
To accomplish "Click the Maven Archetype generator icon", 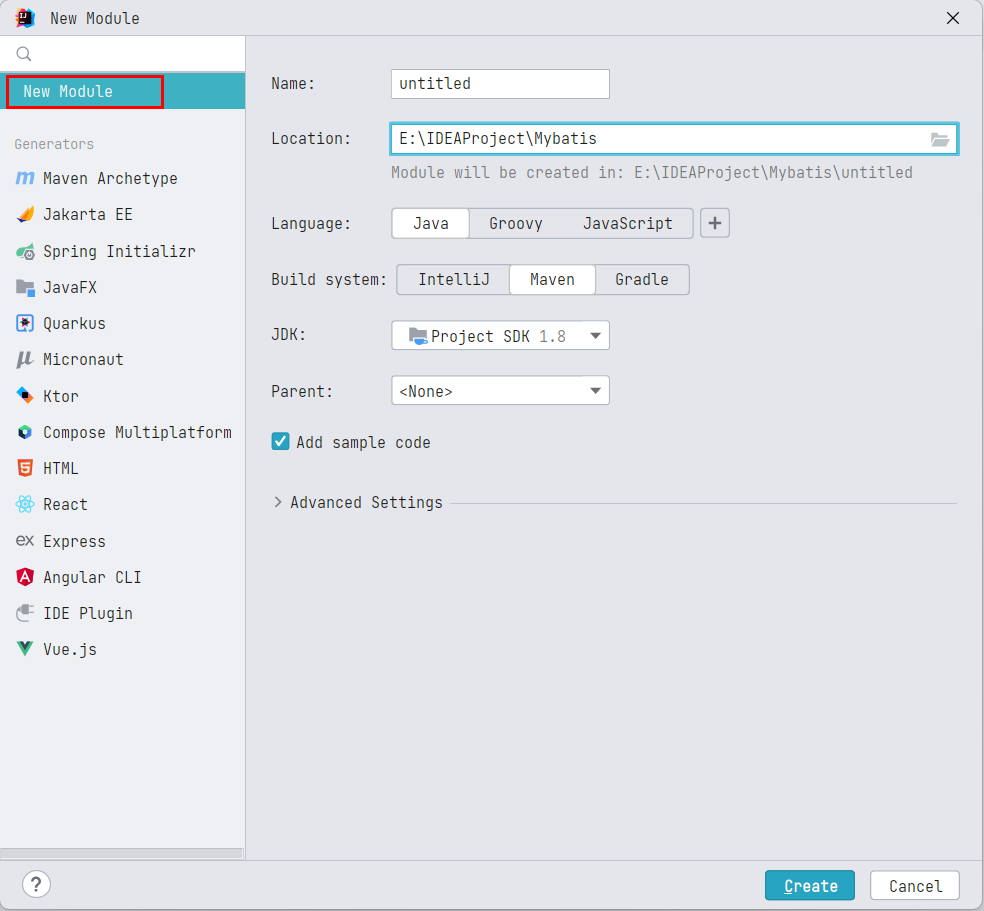I will pos(25,179).
